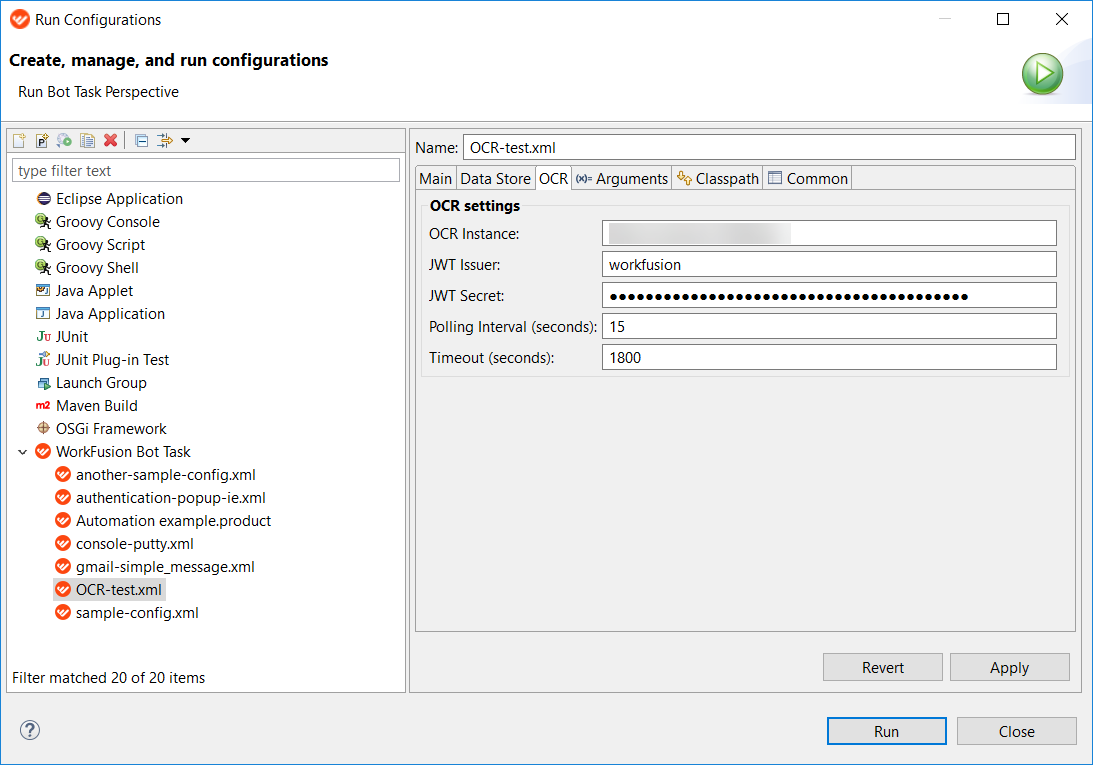Image resolution: width=1093 pixels, height=765 pixels.
Task: Click the Close button
Action: pyautogui.click(x=1016, y=731)
